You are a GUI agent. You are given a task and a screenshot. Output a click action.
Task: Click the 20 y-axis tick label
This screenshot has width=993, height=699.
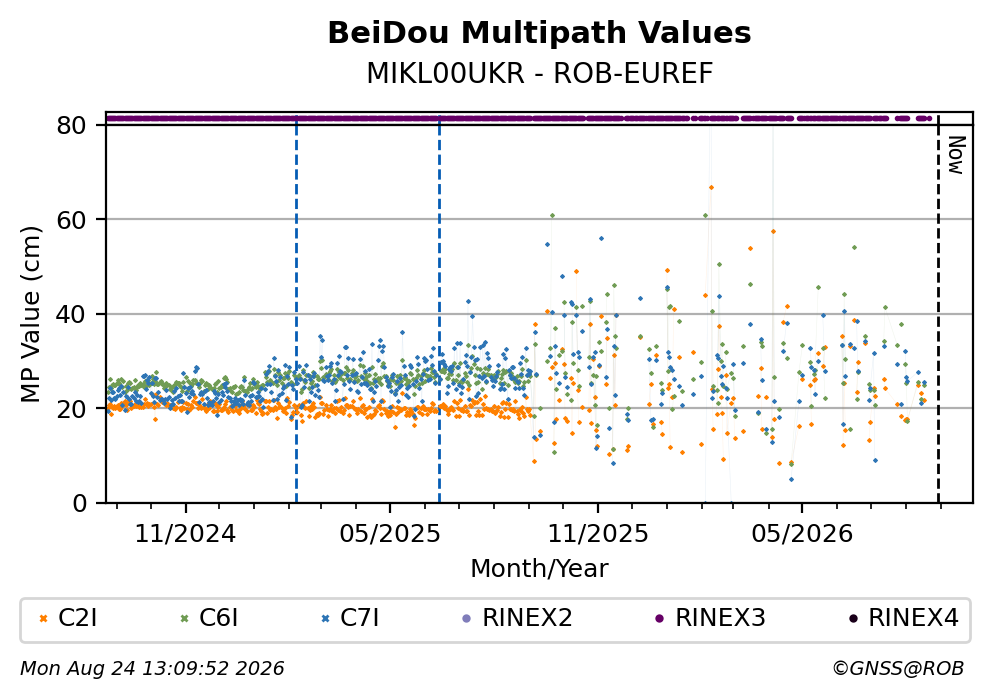click(71, 408)
